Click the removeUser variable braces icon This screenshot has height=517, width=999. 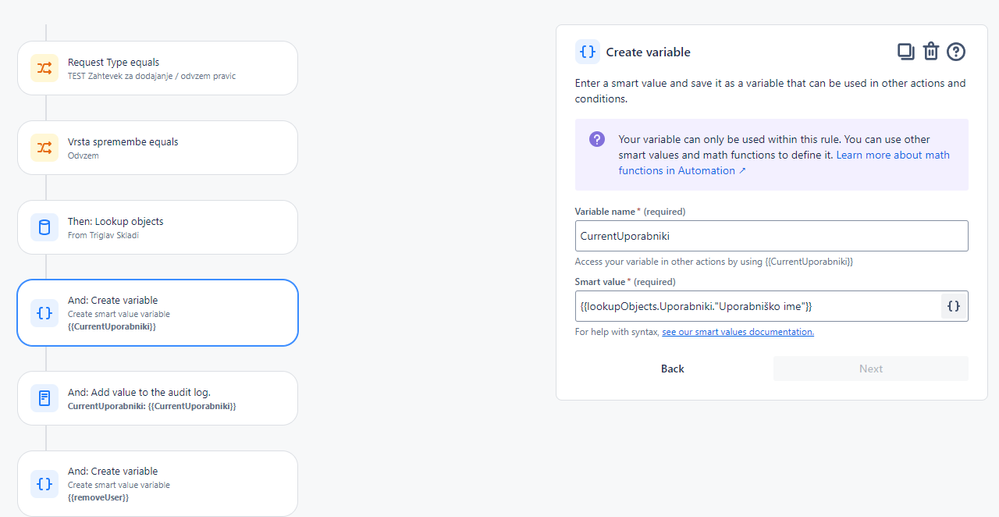pos(44,484)
